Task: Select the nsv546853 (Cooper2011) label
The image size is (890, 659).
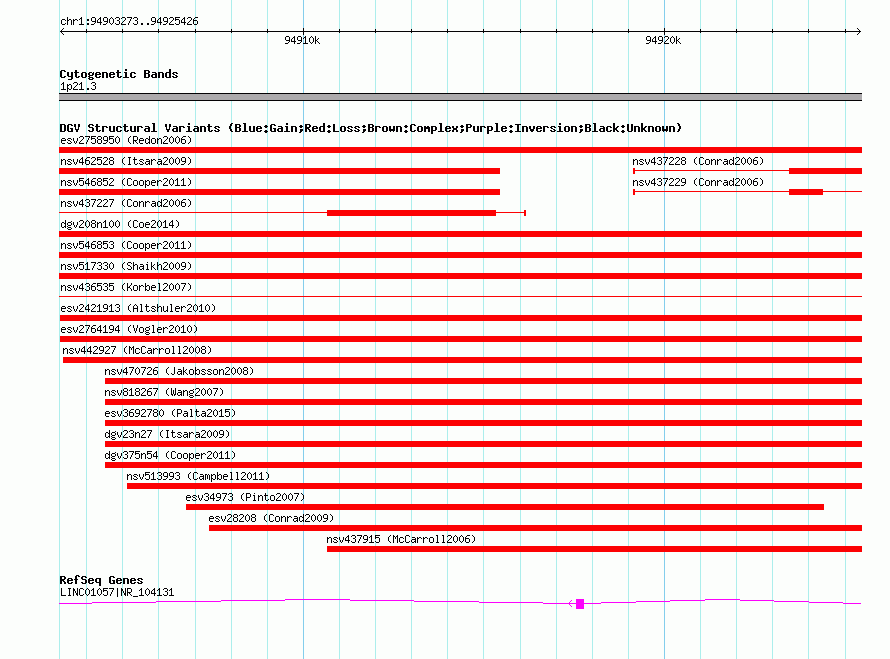Action: tap(126, 245)
